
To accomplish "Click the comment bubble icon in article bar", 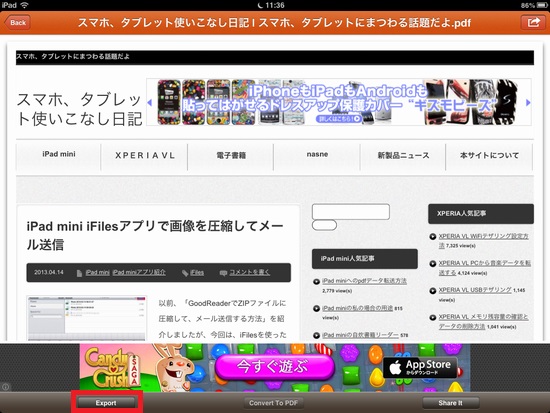I will [223, 273].
